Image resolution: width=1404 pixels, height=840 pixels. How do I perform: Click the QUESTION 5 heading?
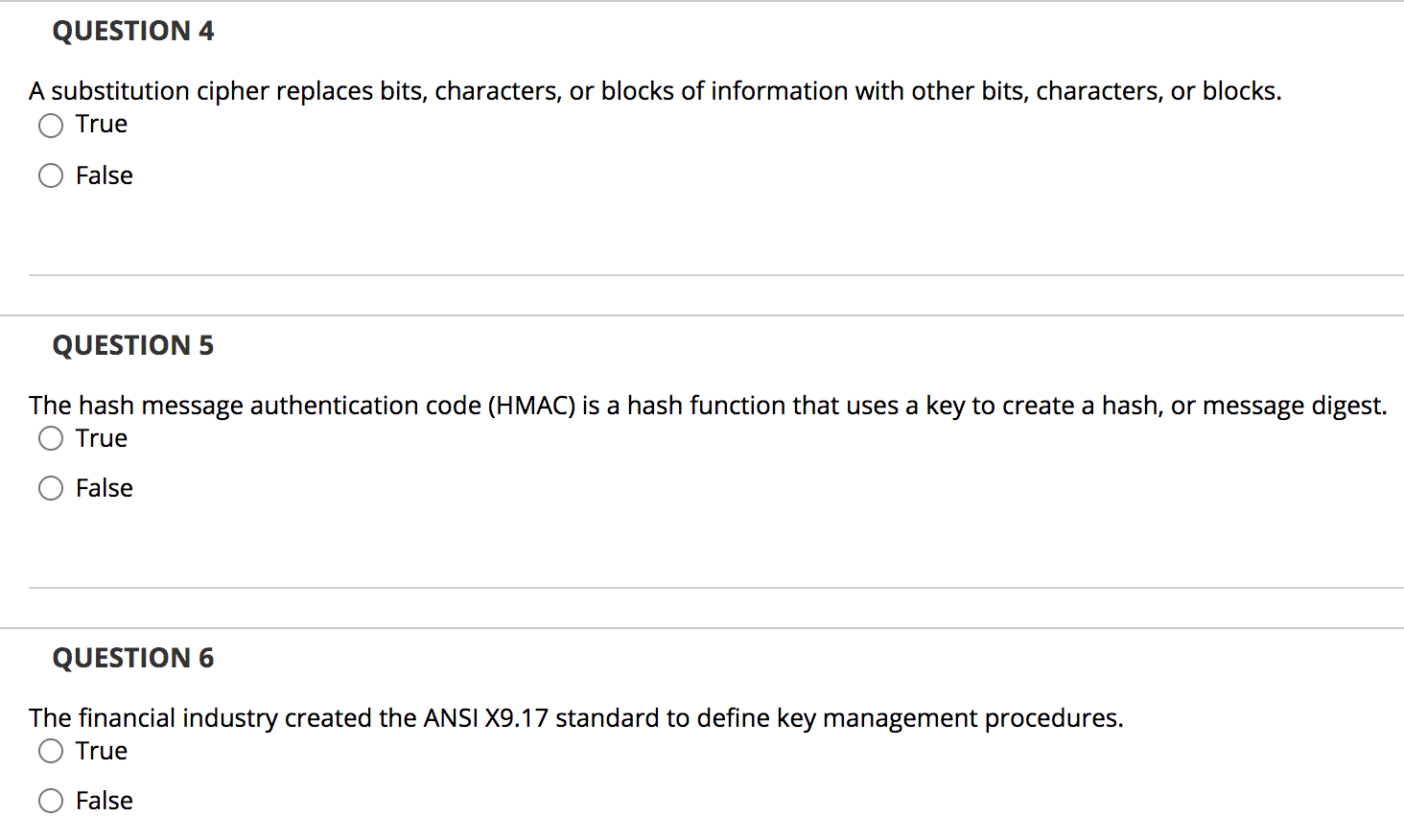pos(132,345)
